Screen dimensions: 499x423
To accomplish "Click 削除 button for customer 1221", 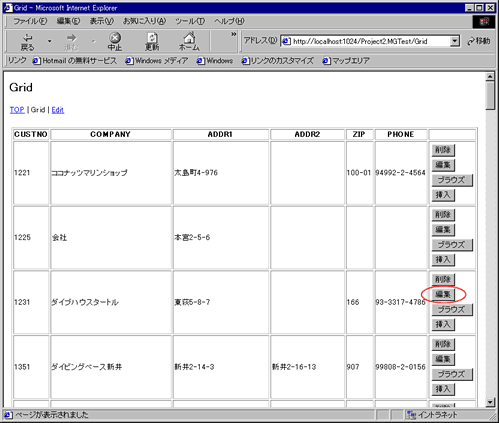I will (443, 150).
